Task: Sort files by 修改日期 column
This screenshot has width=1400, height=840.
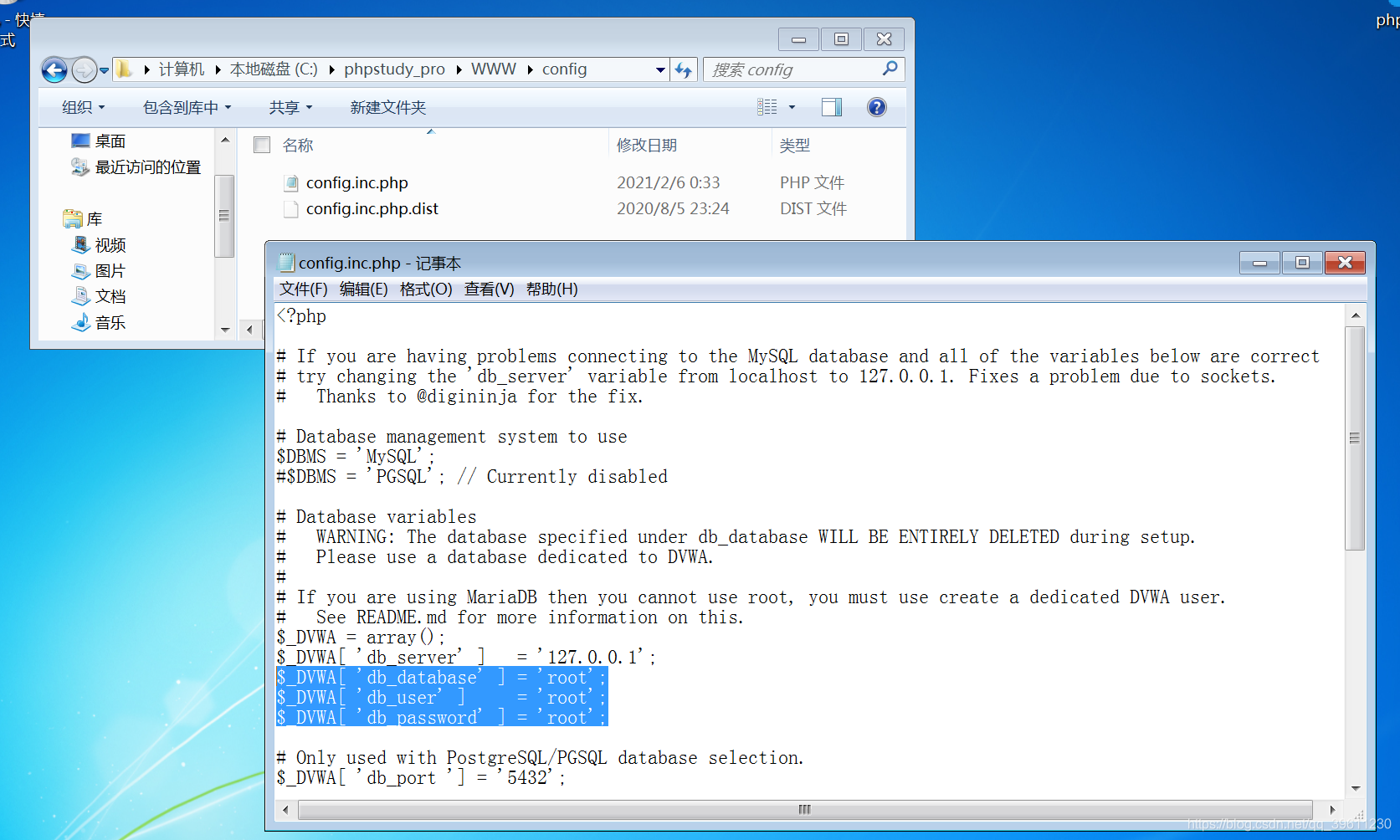Action: (647, 146)
